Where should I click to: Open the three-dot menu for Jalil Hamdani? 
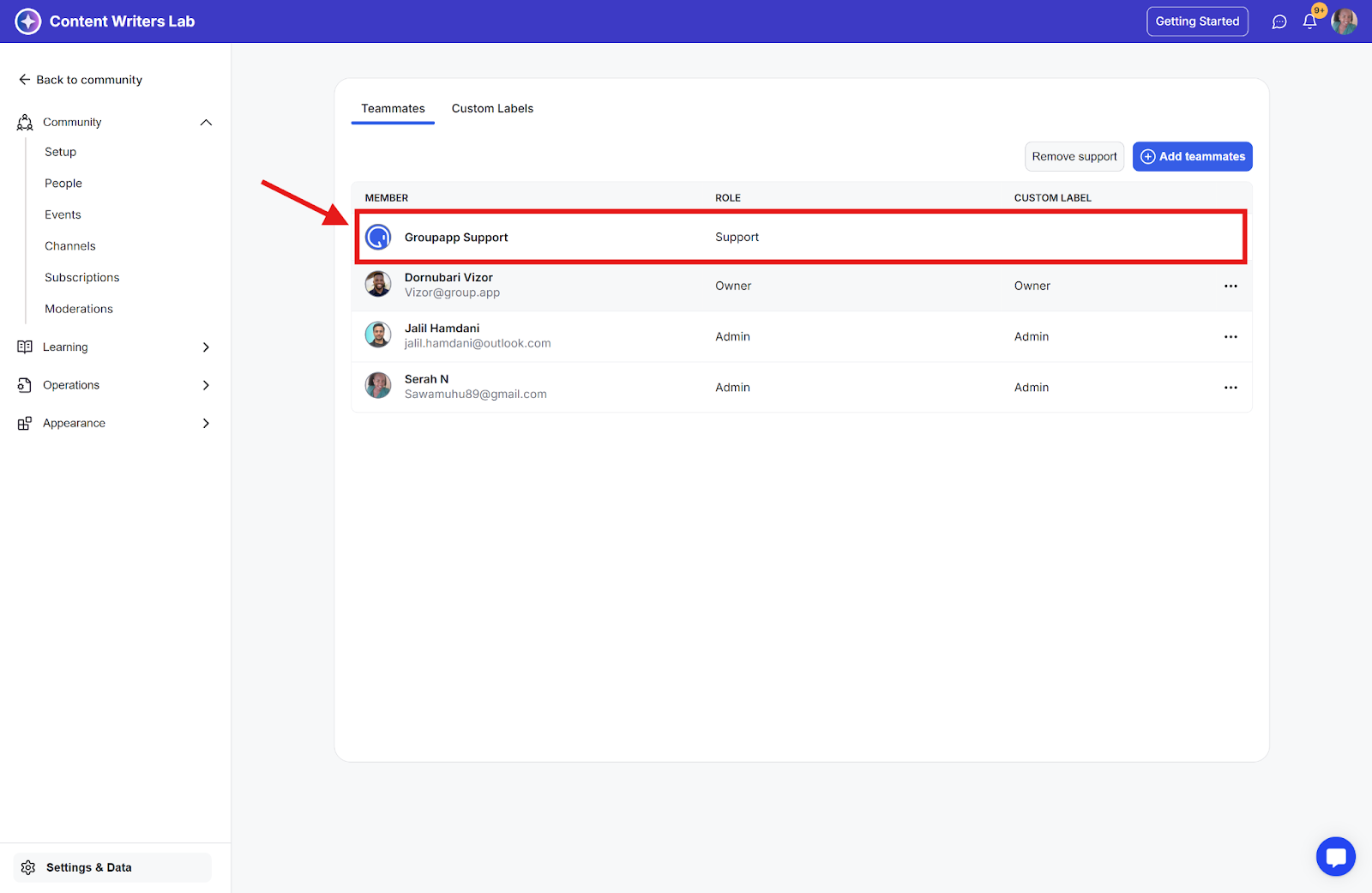point(1231,337)
